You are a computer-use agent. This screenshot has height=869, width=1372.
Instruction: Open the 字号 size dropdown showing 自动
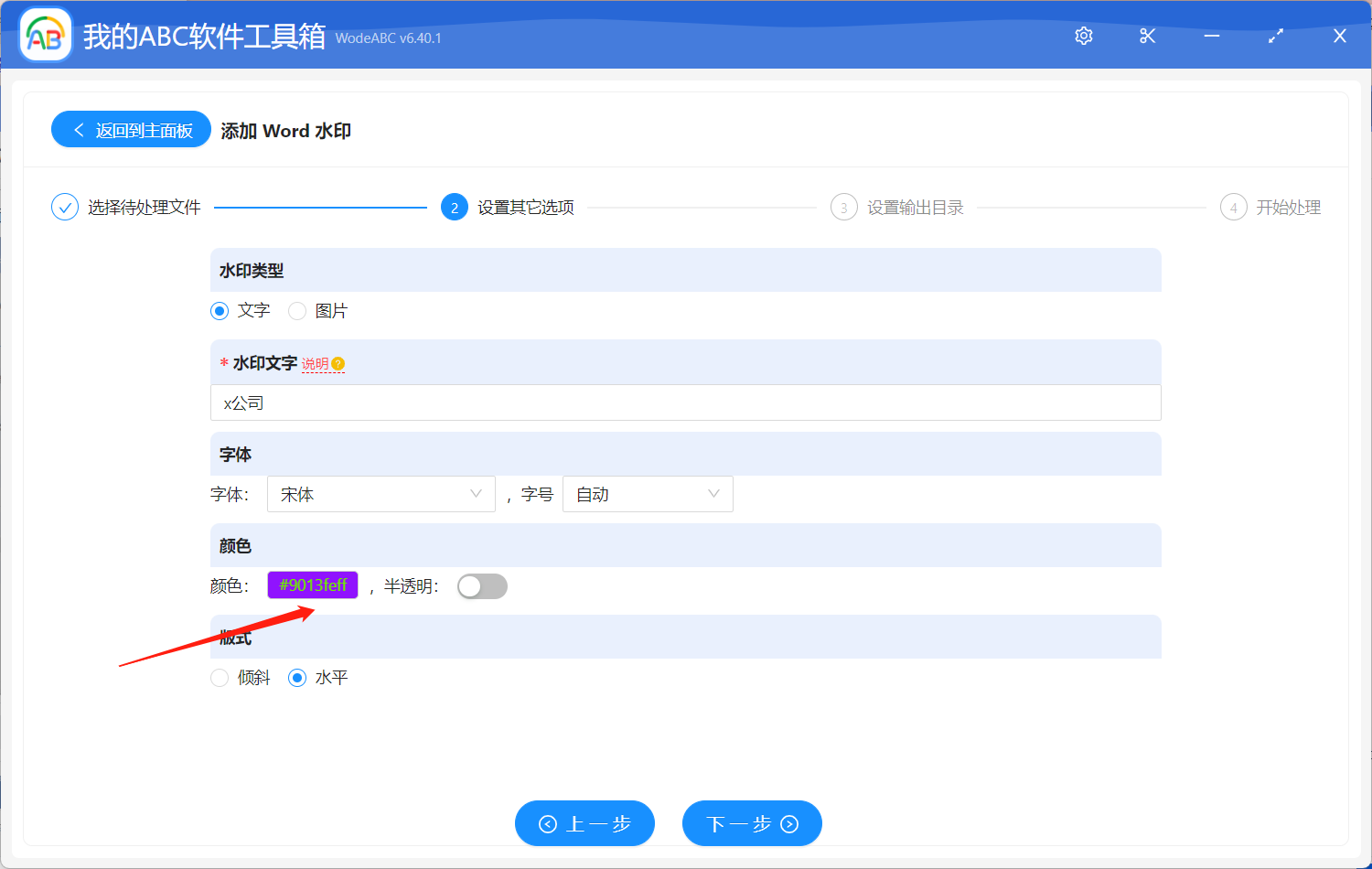[x=648, y=494]
